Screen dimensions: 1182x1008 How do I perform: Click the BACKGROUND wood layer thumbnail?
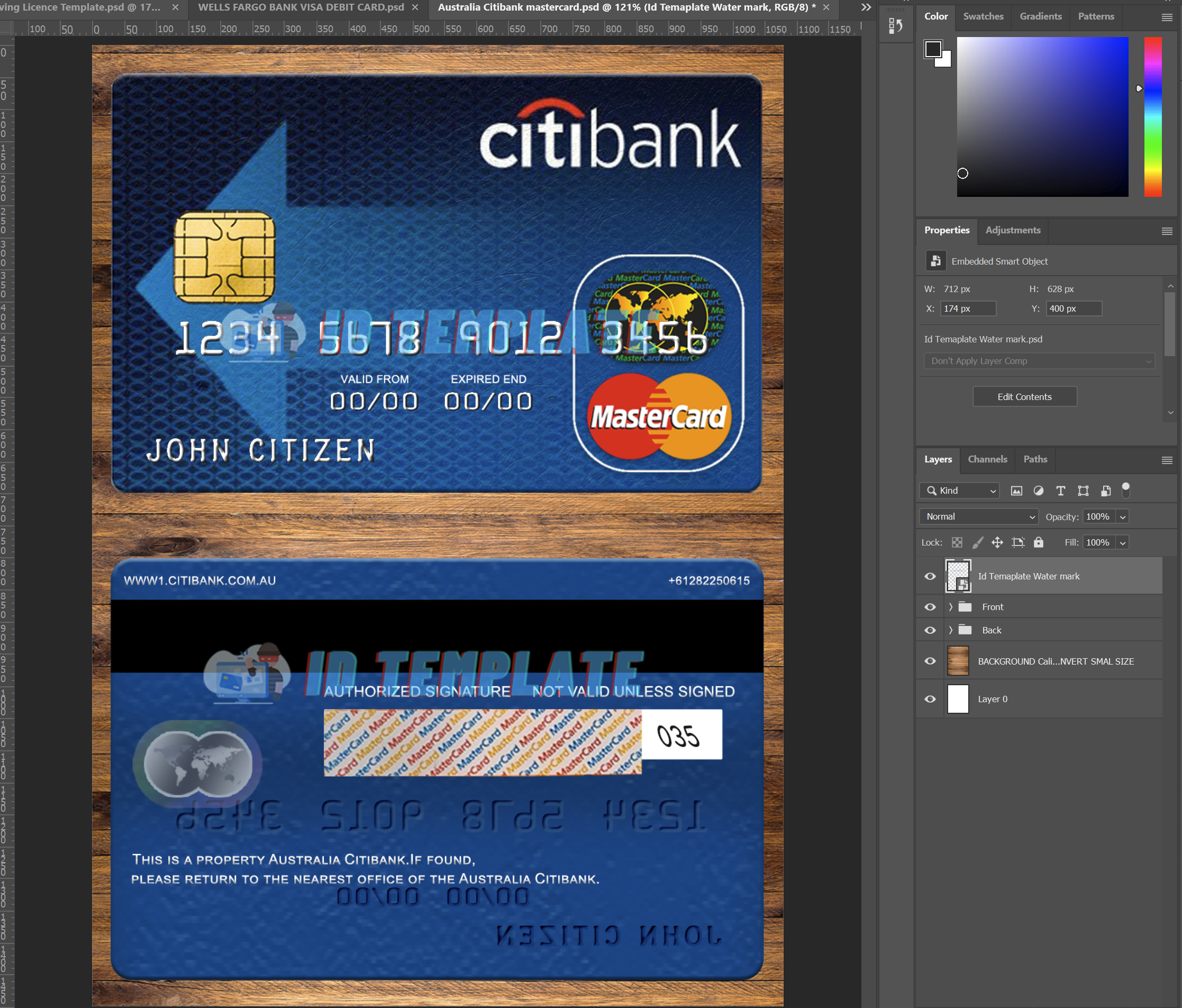pos(958,661)
